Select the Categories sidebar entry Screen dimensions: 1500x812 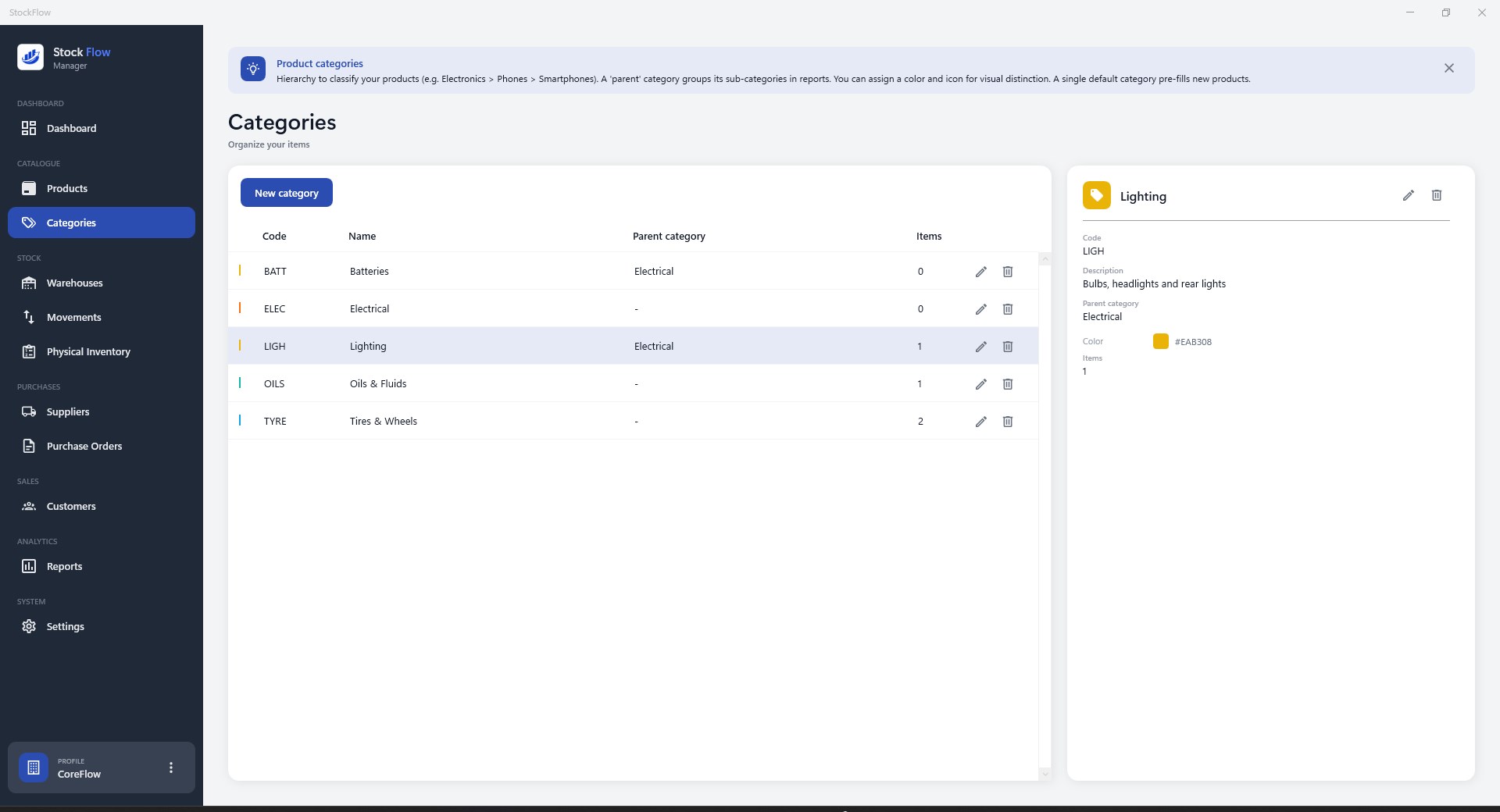(102, 223)
